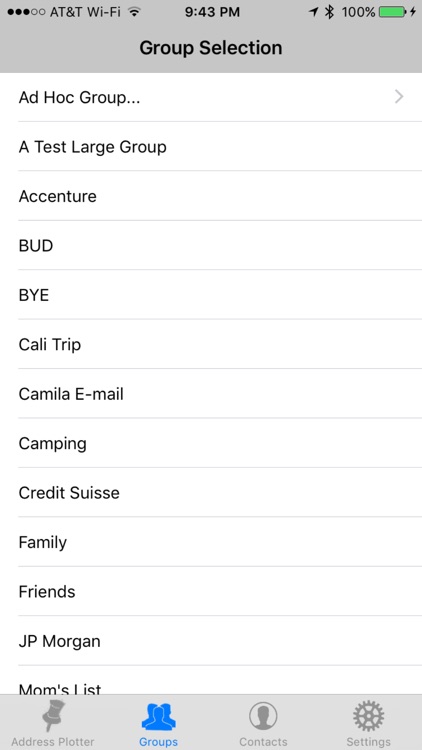This screenshot has height=750, width=422.
Task: Select the Camila E-mail group
Action: [211, 394]
